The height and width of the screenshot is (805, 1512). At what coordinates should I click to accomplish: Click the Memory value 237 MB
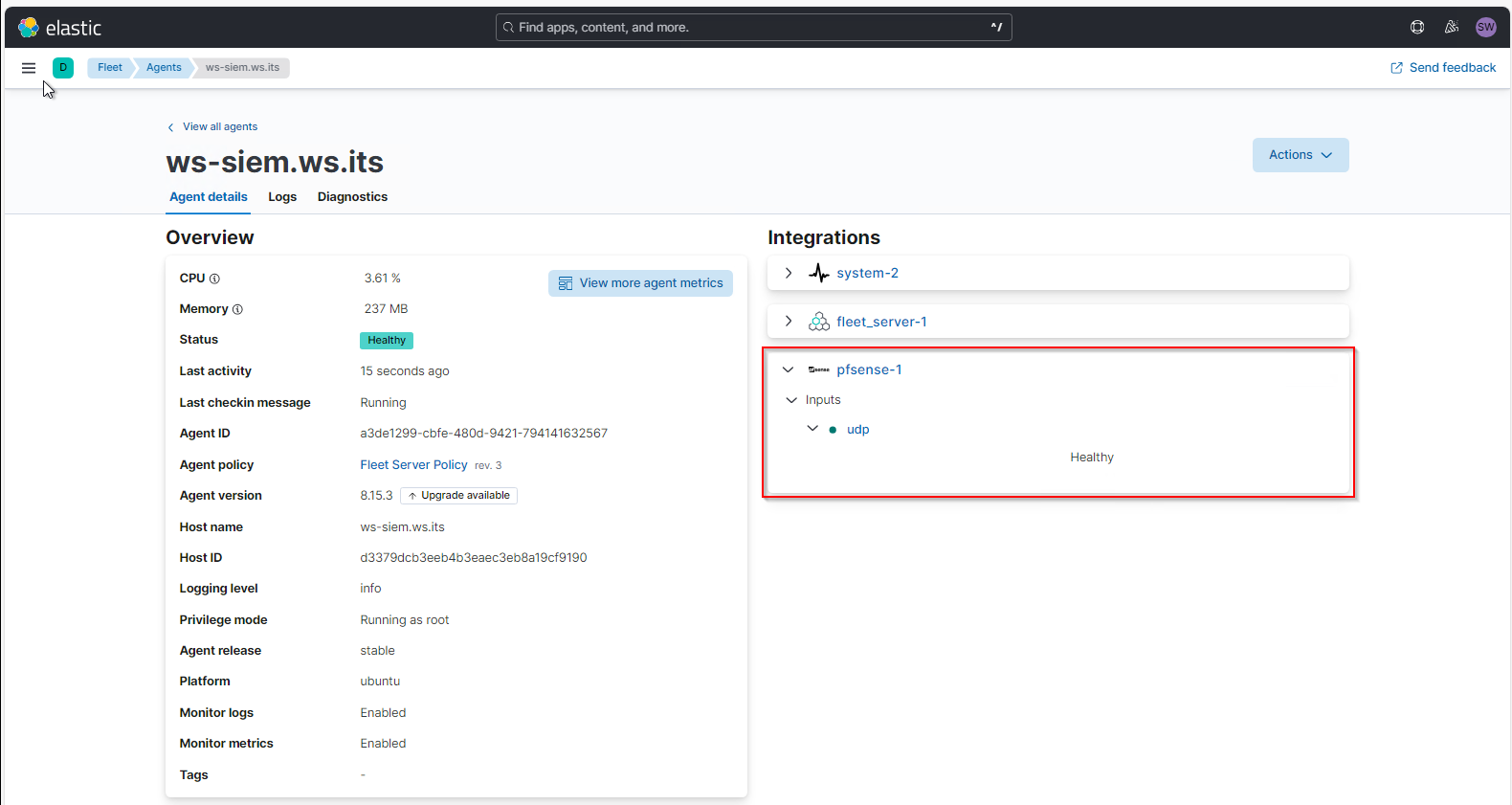pos(386,309)
